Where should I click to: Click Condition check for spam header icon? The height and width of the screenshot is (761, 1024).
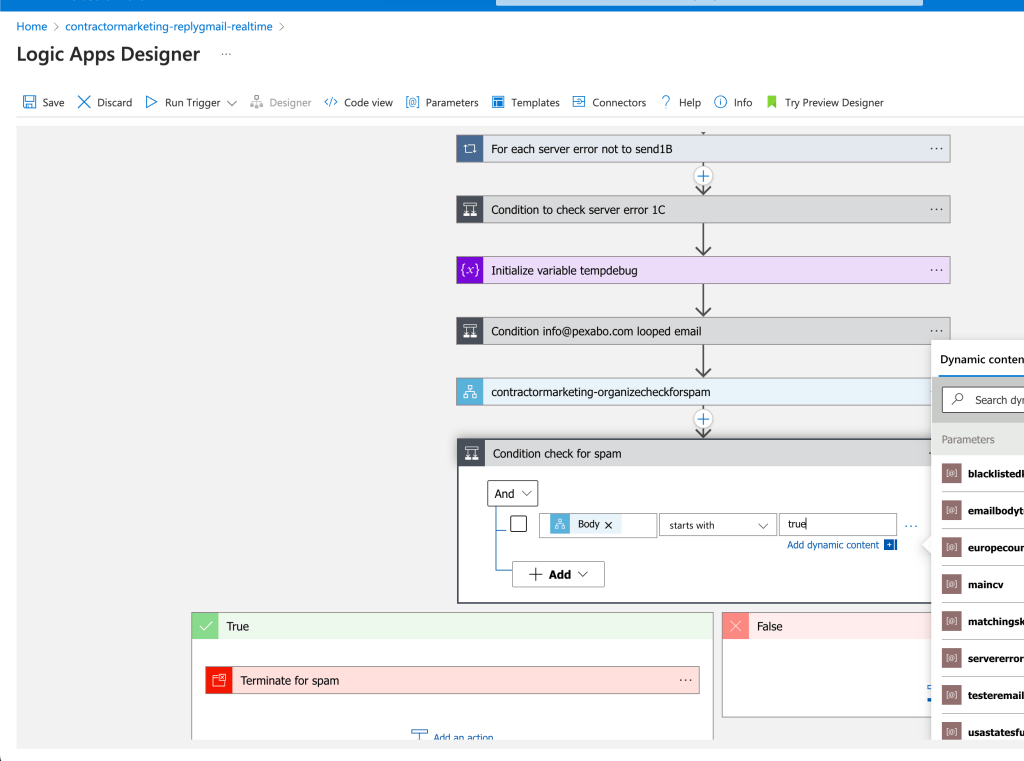(472, 453)
